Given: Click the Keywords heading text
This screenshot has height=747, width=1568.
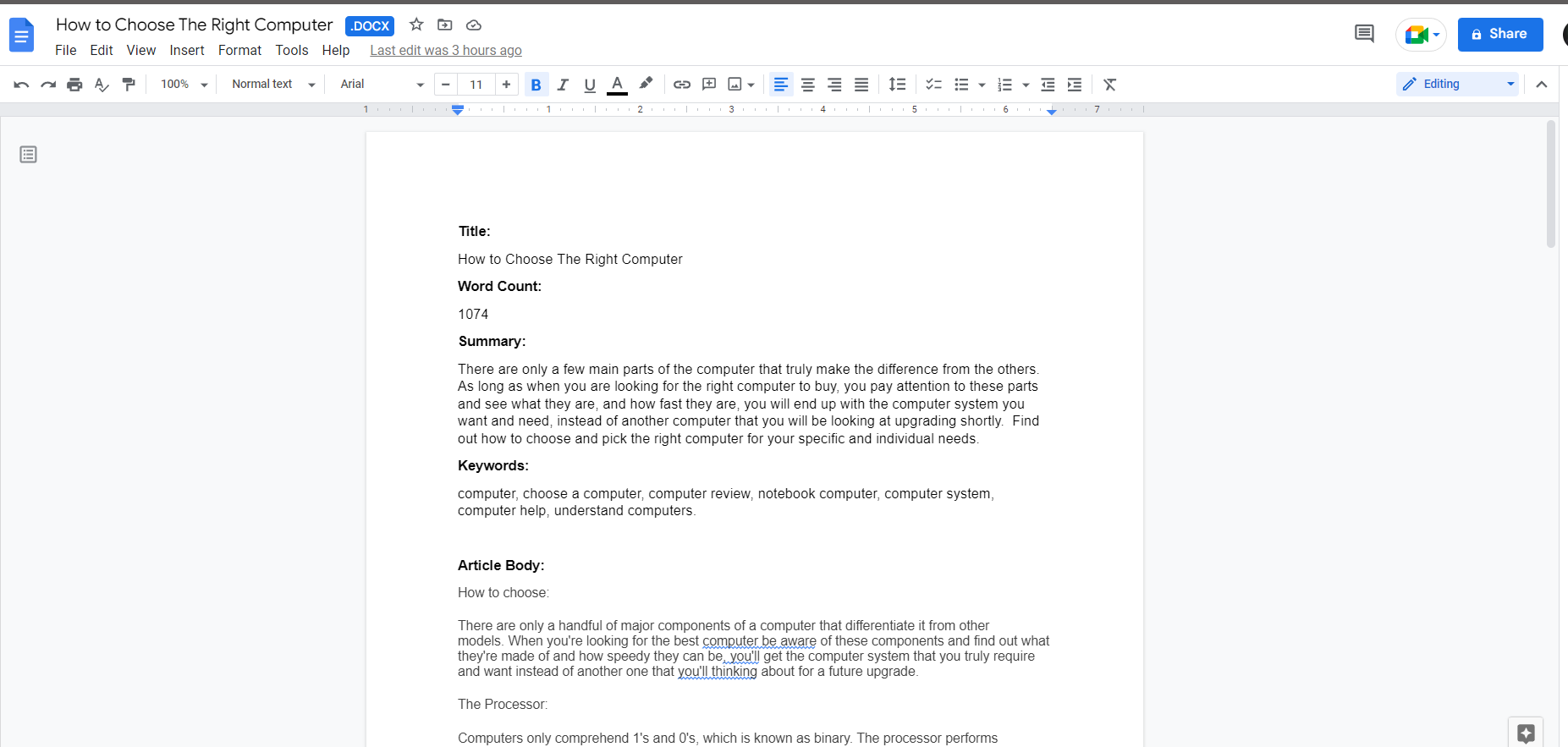Looking at the screenshot, I should tap(493, 466).
